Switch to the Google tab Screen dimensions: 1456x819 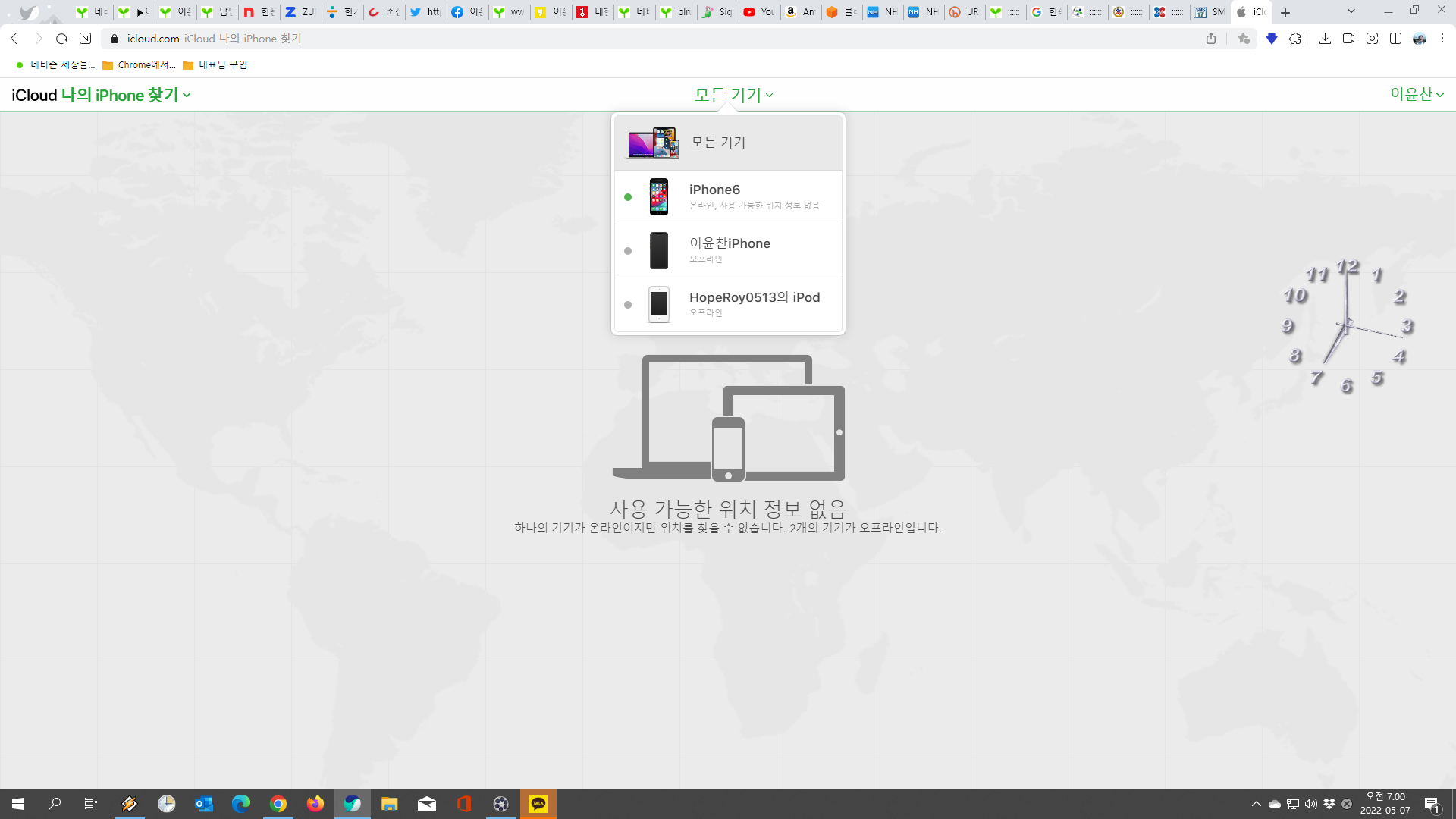(1046, 12)
